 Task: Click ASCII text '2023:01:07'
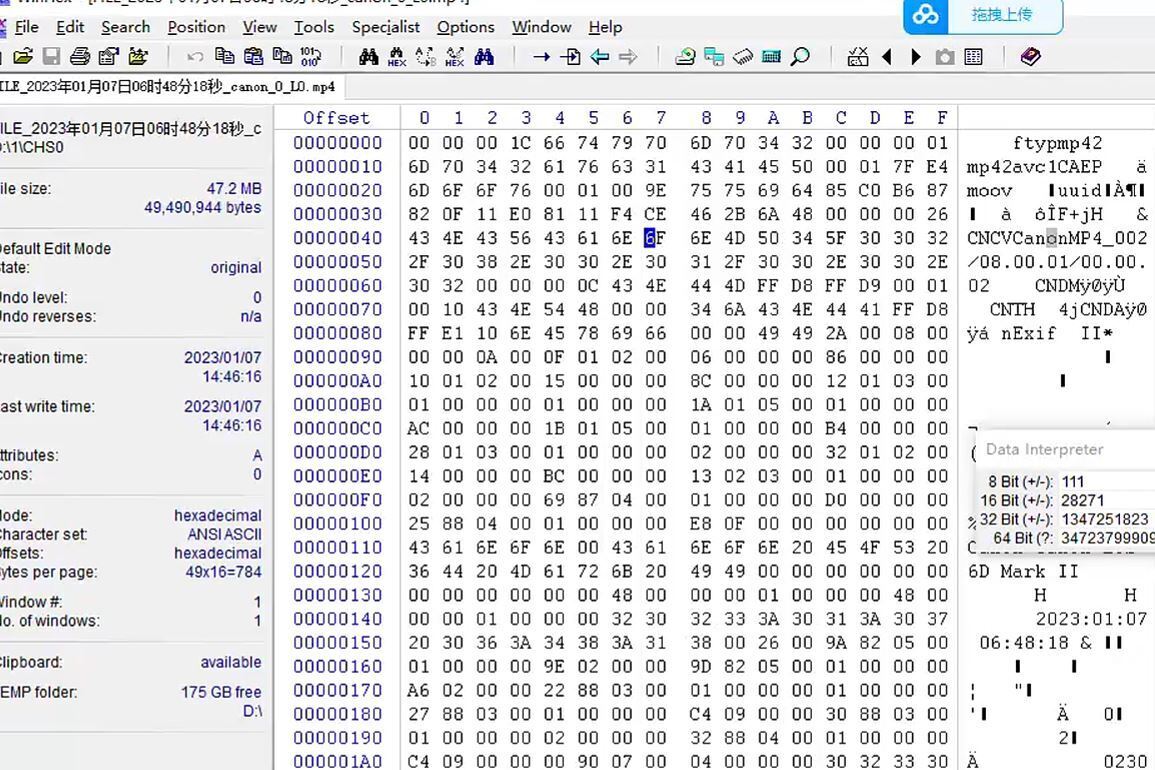(1091, 619)
